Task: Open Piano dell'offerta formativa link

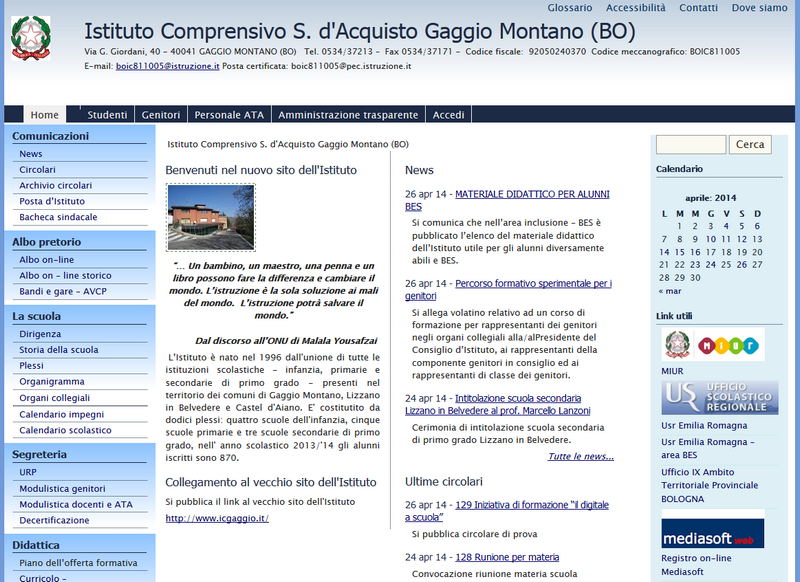Action: point(80,563)
